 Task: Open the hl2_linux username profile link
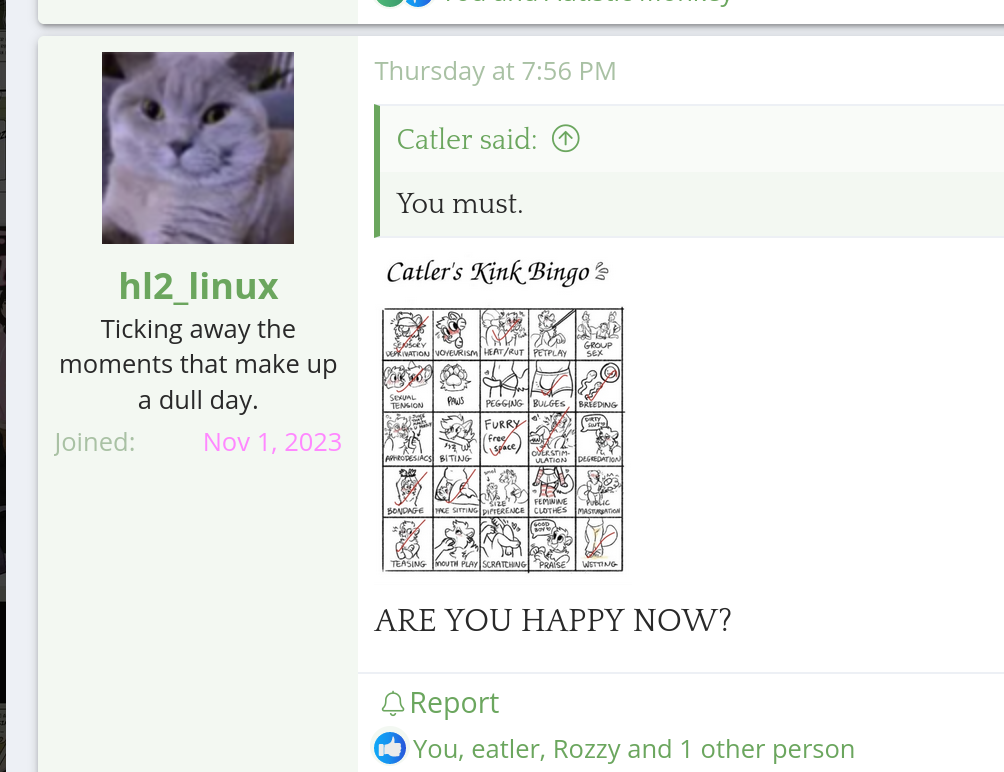(x=198, y=285)
